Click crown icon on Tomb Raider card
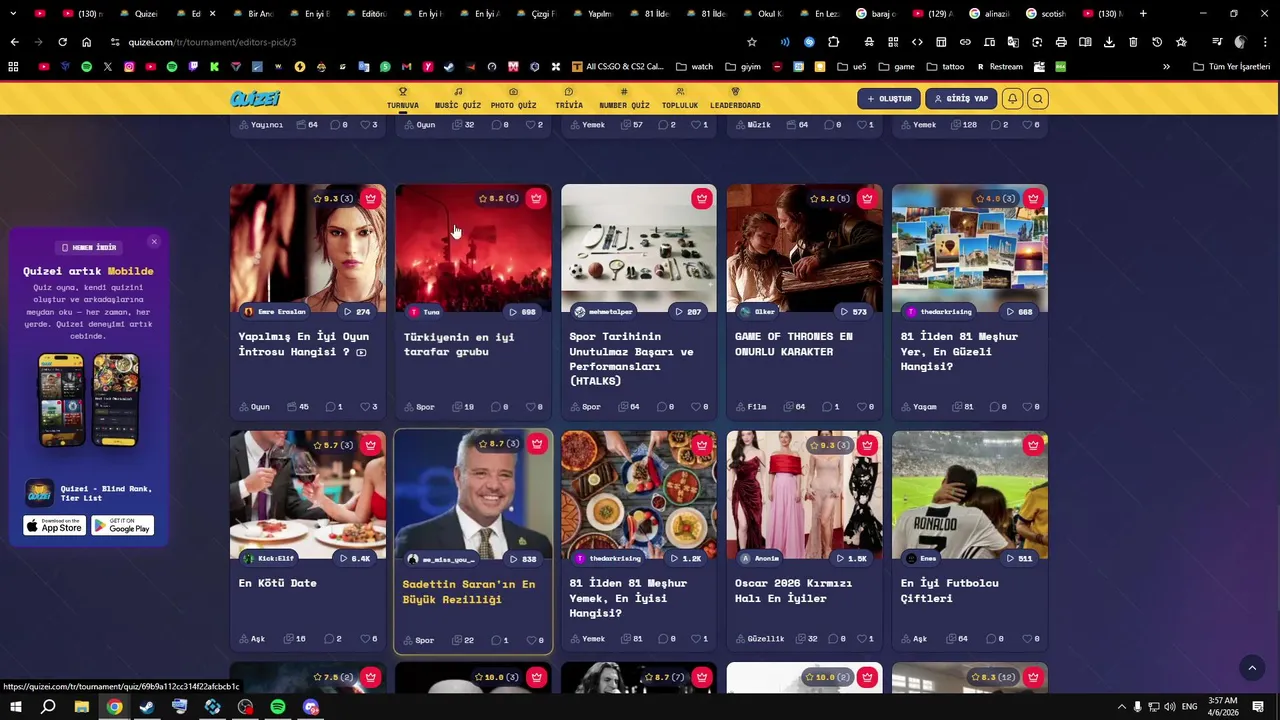Image resolution: width=1280 pixels, height=720 pixels. pyautogui.click(x=371, y=198)
